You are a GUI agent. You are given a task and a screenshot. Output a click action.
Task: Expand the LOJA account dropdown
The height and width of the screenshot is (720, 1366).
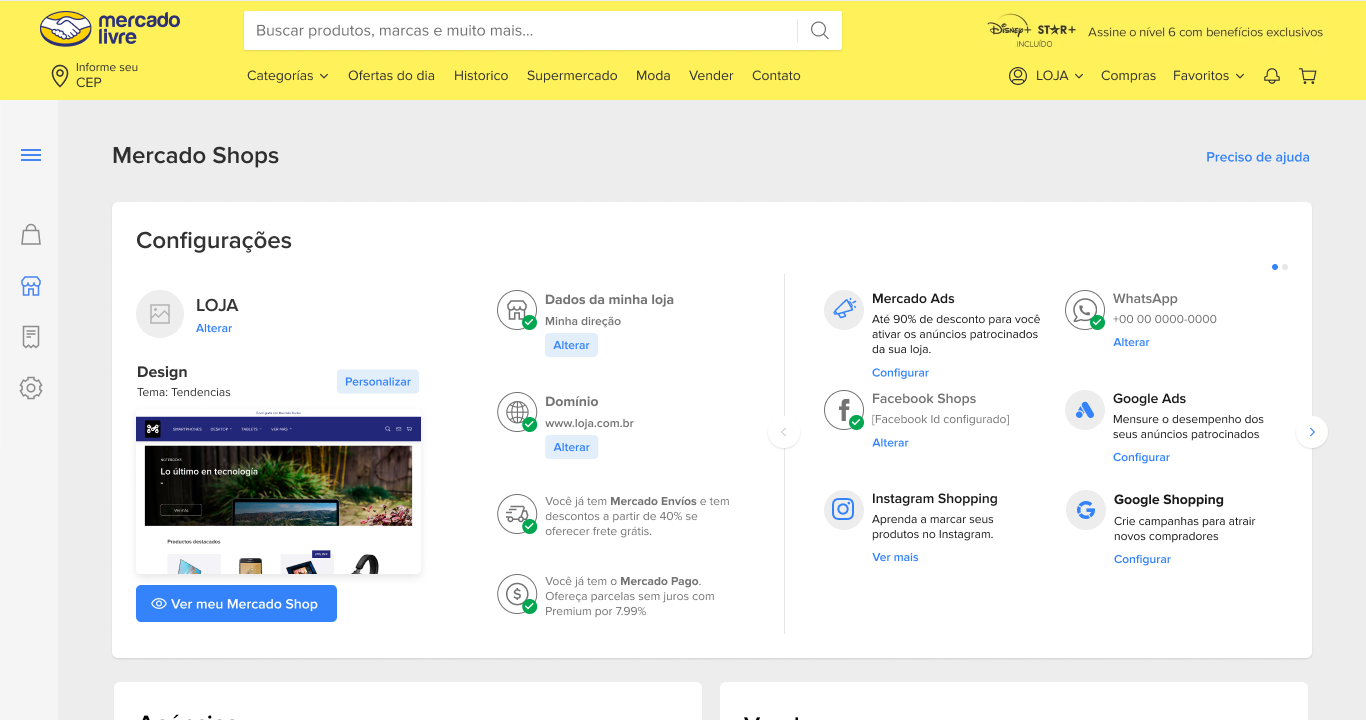click(1059, 76)
